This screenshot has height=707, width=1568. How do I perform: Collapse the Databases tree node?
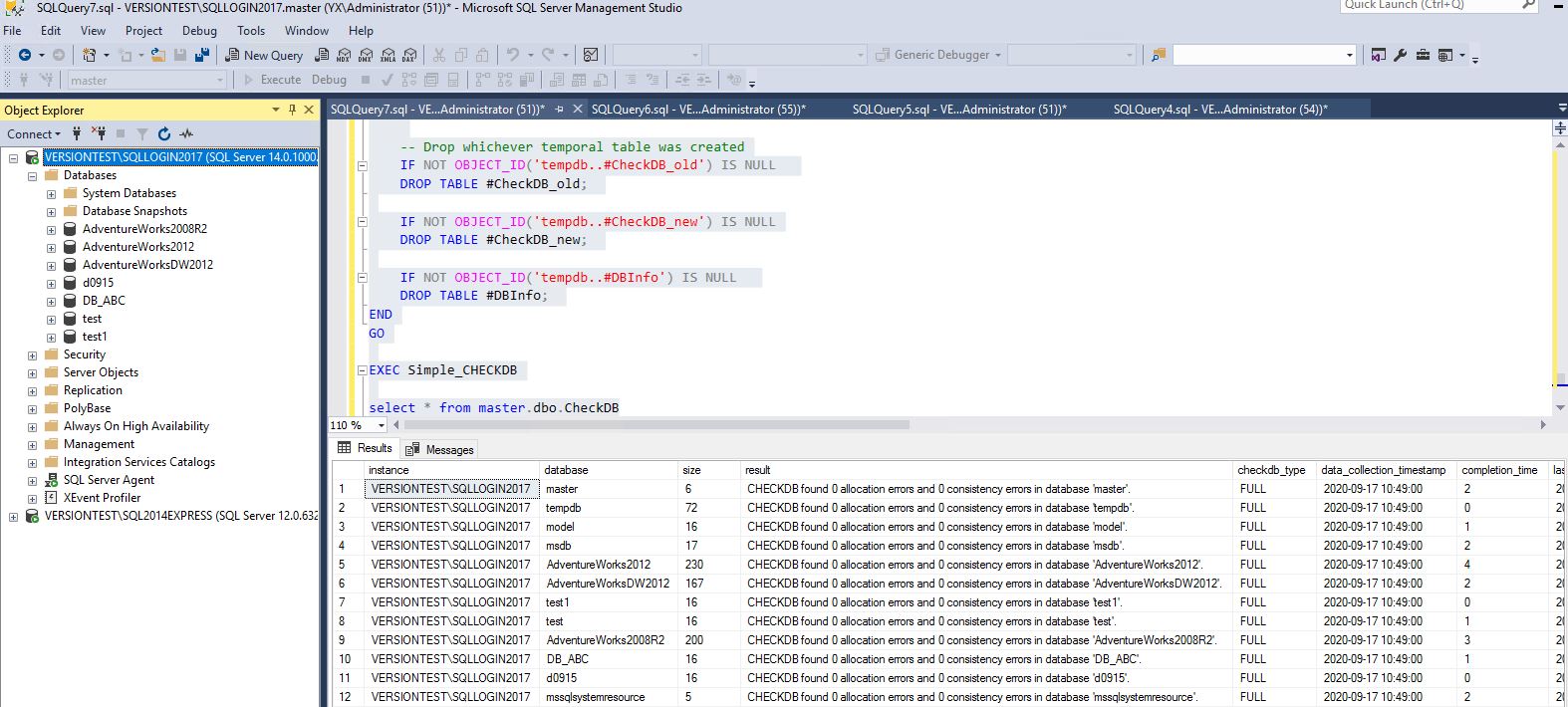tap(32, 175)
